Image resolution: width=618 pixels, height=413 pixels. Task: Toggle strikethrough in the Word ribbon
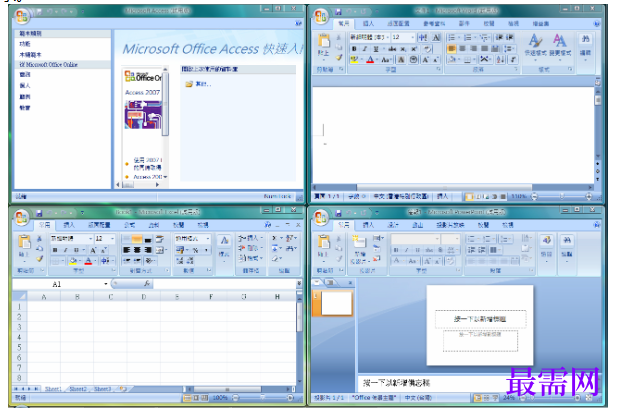(392, 49)
